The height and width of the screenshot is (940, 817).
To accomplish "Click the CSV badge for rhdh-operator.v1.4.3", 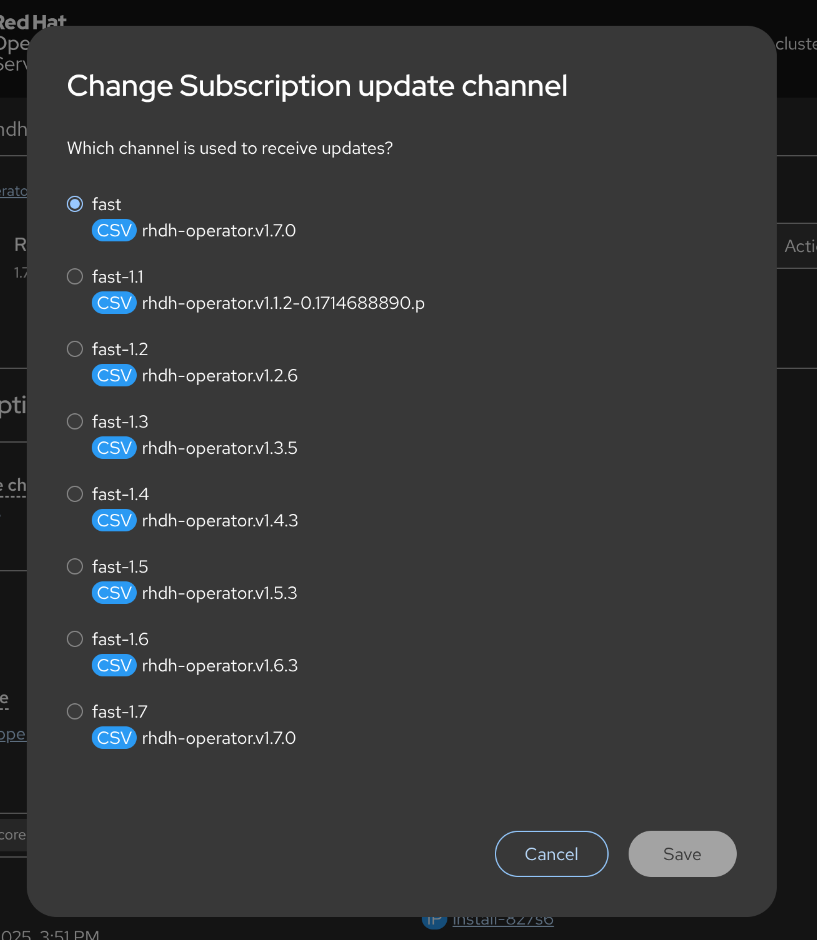I will pyautogui.click(x=114, y=521).
